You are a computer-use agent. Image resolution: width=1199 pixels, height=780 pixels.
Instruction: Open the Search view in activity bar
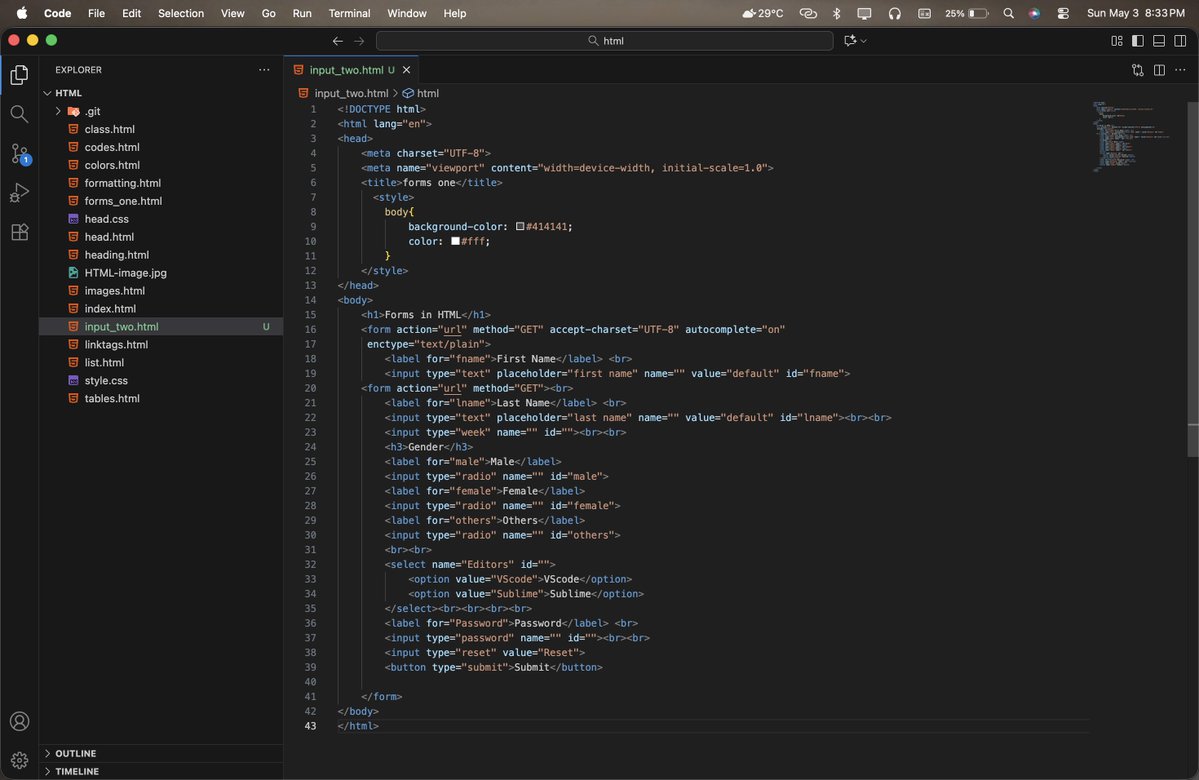[x=19, y=115]
